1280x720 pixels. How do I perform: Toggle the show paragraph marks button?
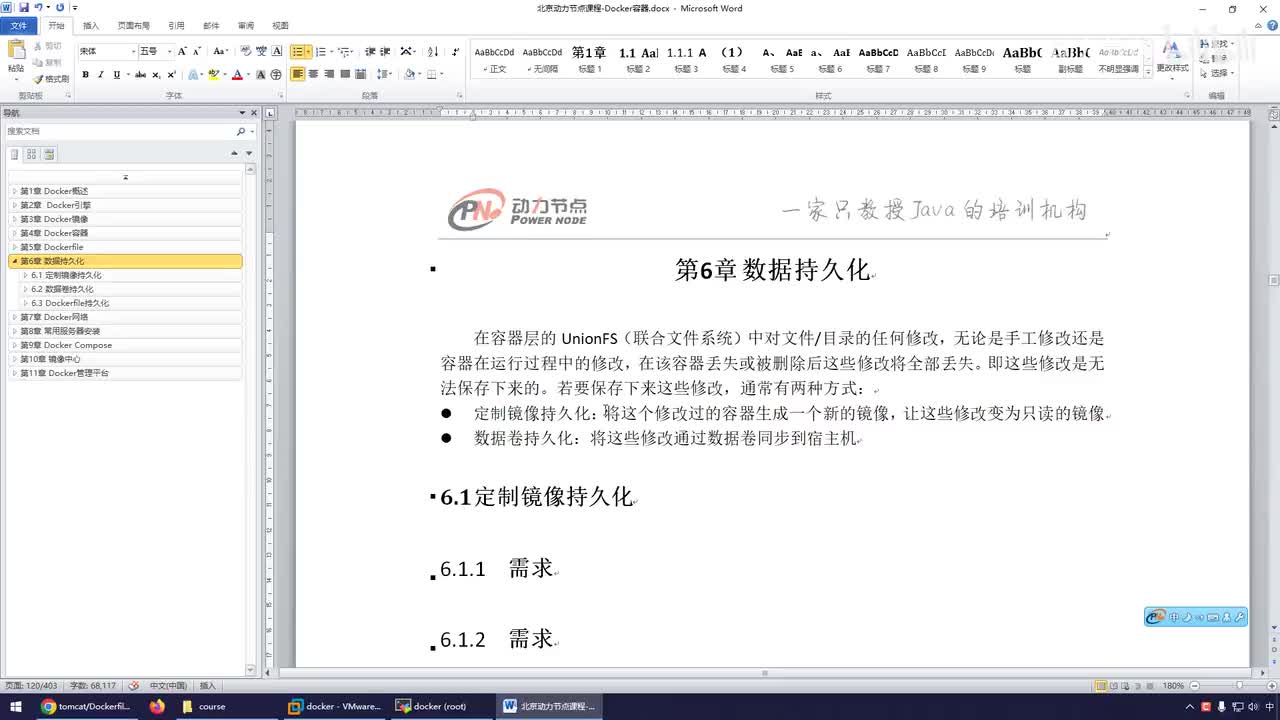coord(456,51)
